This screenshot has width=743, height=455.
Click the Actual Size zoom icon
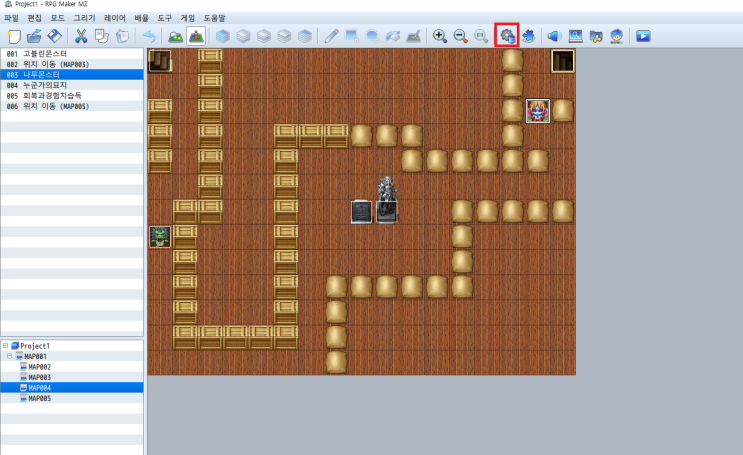(x=481, y=36)
